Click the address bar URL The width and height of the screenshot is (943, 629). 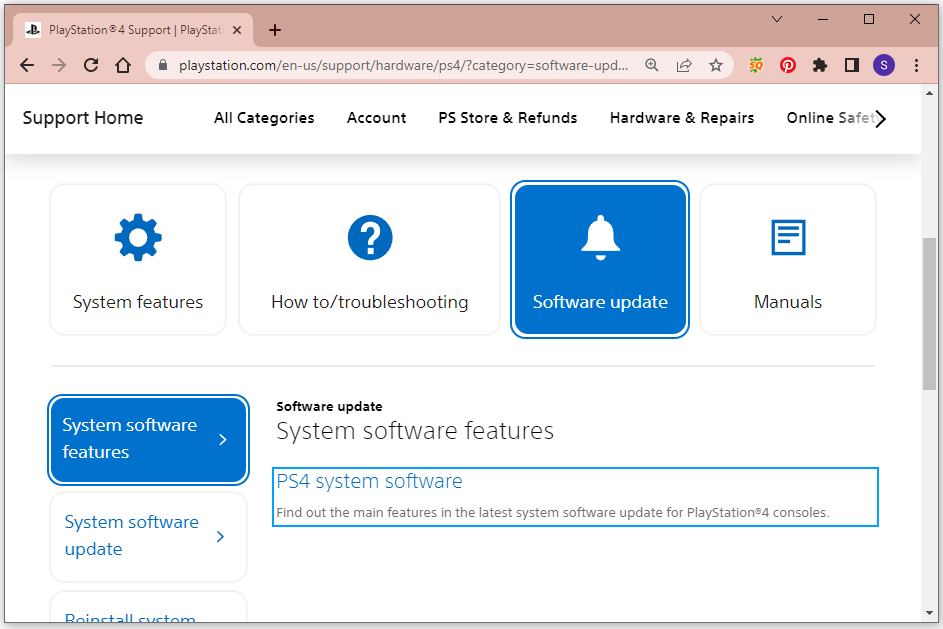(403, 65)
